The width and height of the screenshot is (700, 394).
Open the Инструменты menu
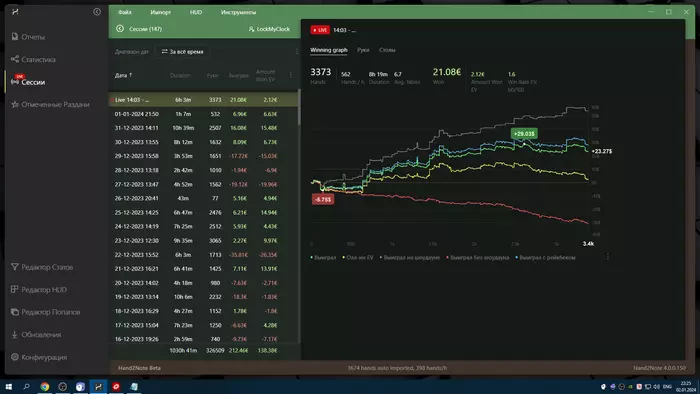(x=238, y=12)
